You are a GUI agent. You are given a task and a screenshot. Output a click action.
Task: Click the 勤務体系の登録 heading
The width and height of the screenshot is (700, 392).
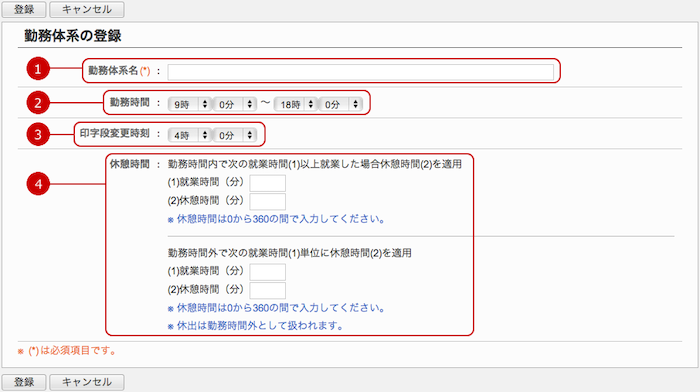(x=73, y=36)
